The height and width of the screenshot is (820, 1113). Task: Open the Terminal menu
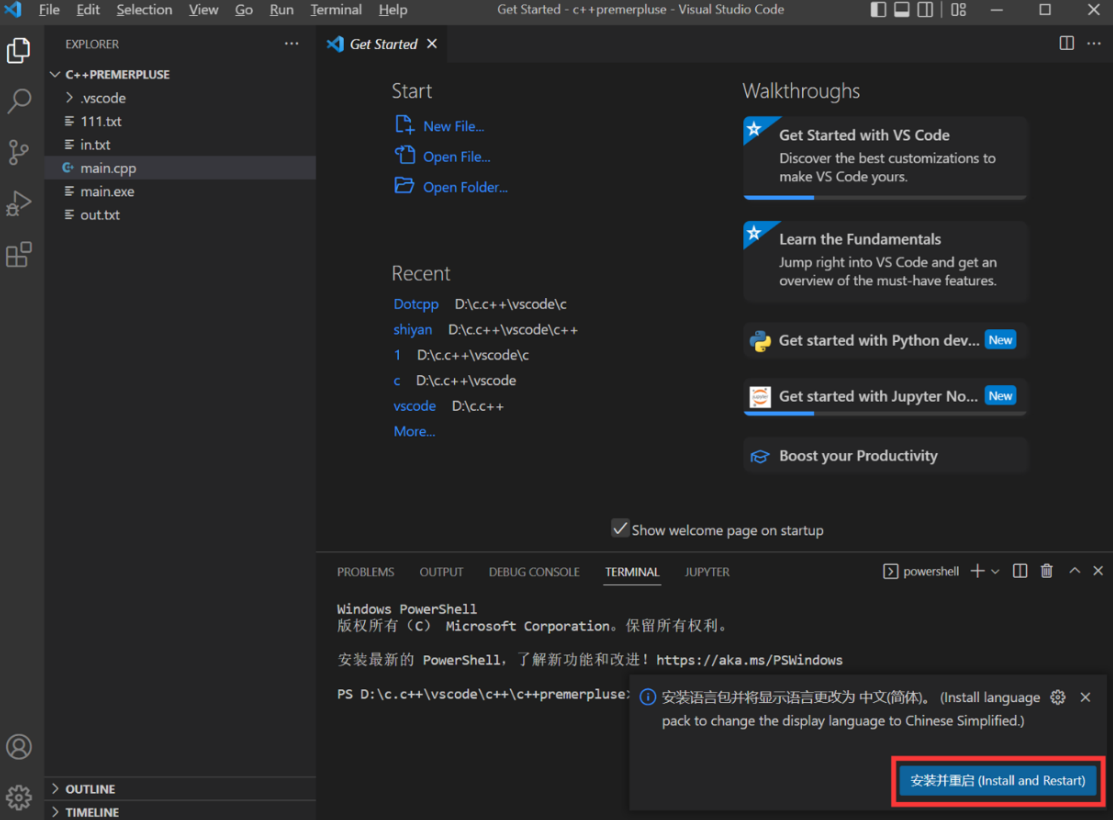pos(336,10)
